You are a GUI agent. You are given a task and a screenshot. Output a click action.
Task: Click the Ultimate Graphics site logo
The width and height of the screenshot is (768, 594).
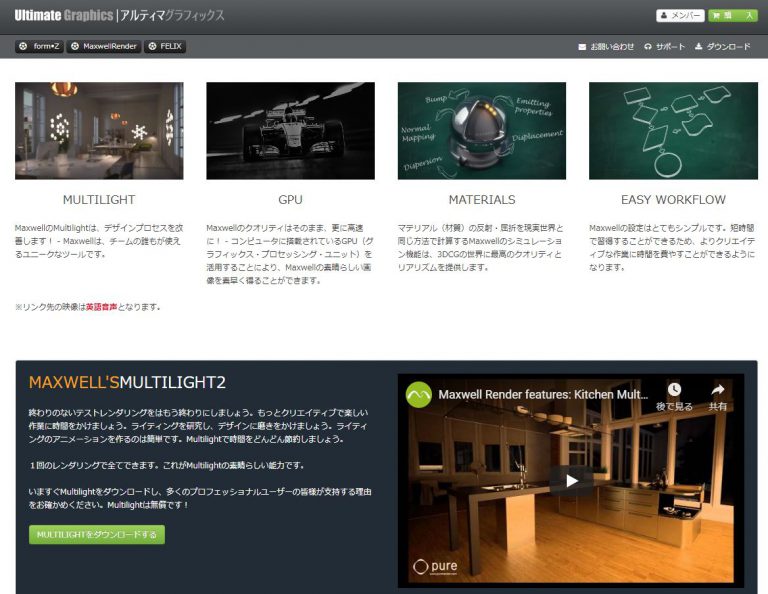tap(120, 15)
